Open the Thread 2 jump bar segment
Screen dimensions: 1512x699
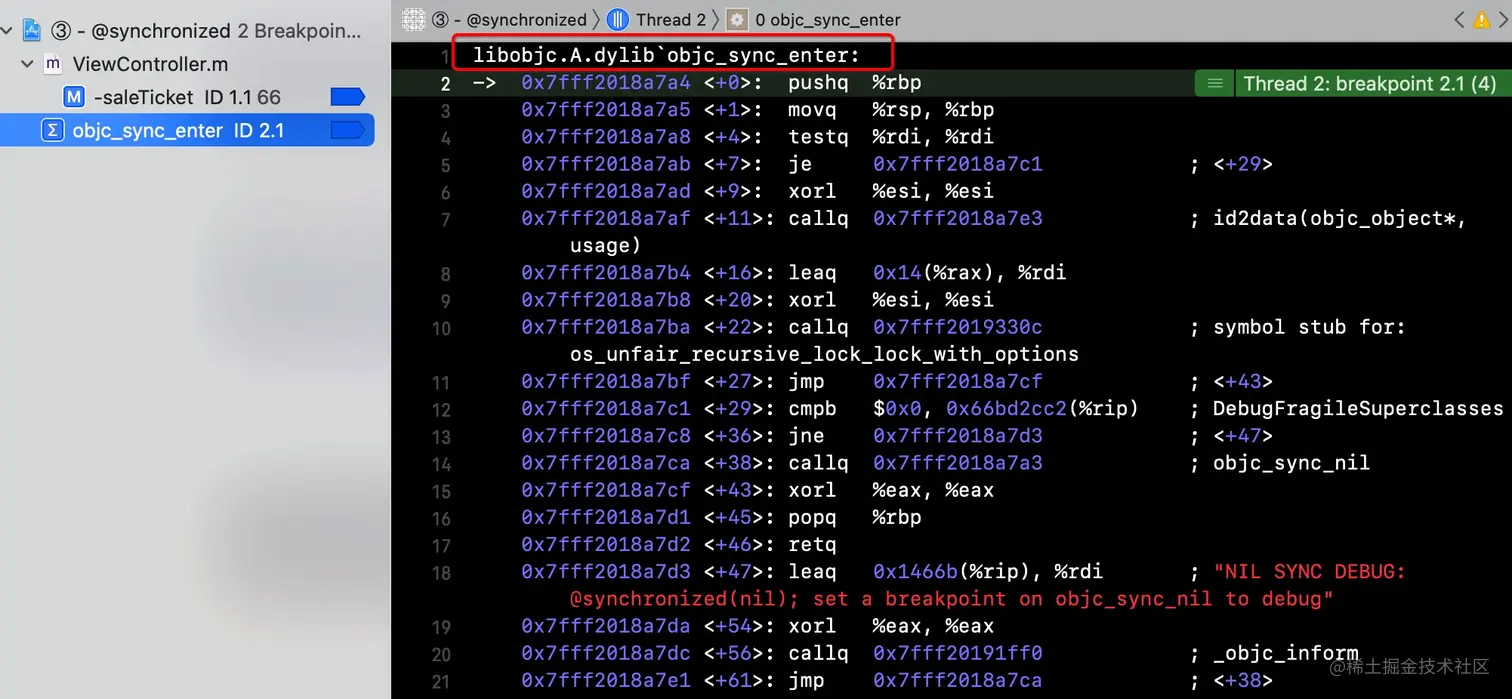670,19
